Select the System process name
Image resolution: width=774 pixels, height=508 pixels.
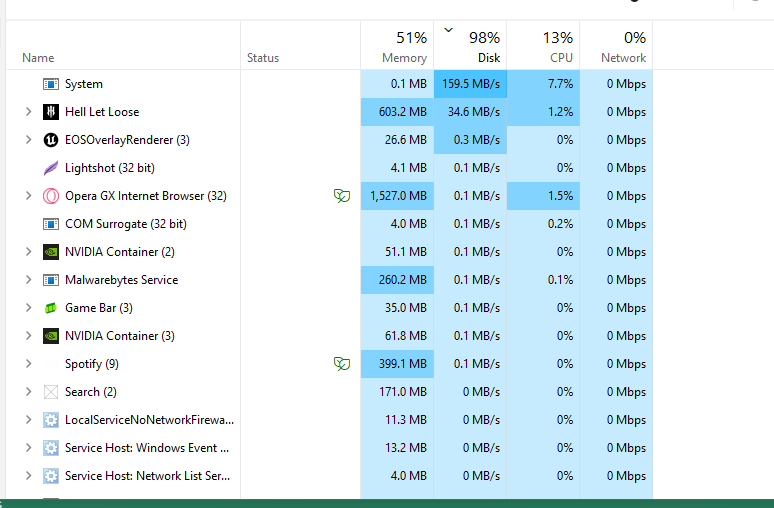[84, 84]
